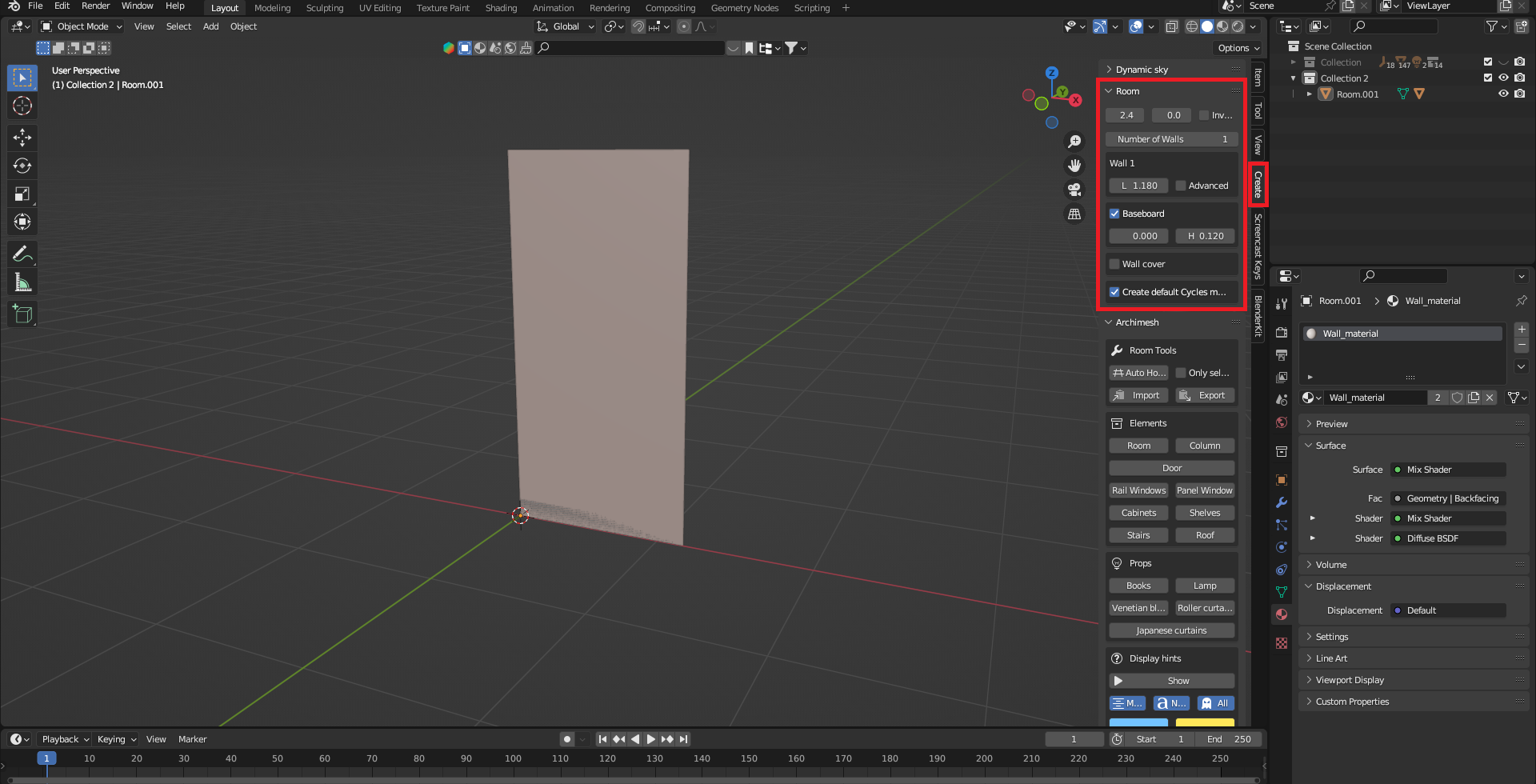Select the Annotate tool
1536x784 pixels.
click(22, 254)
